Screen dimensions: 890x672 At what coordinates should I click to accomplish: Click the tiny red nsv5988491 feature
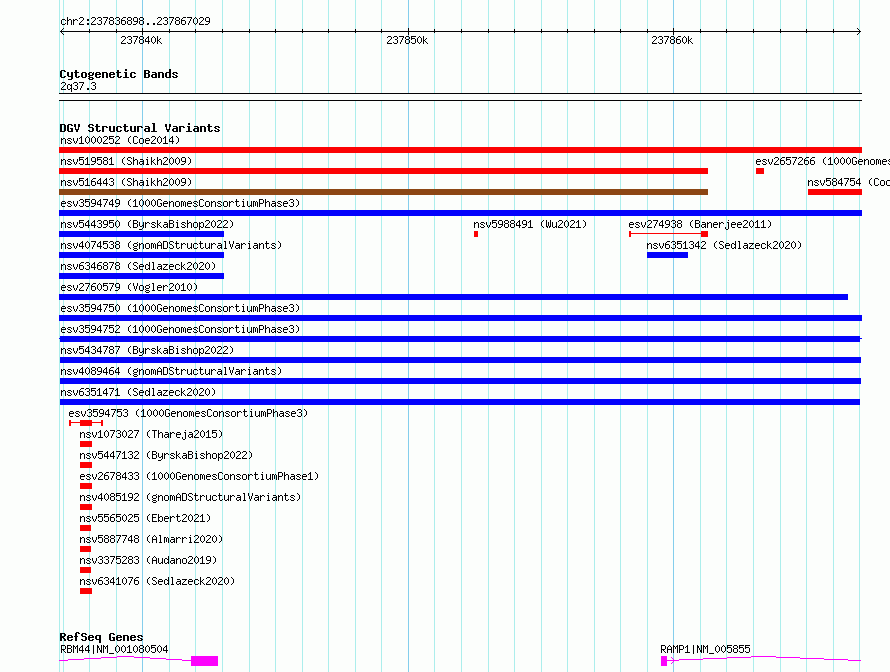click(476, 234)
